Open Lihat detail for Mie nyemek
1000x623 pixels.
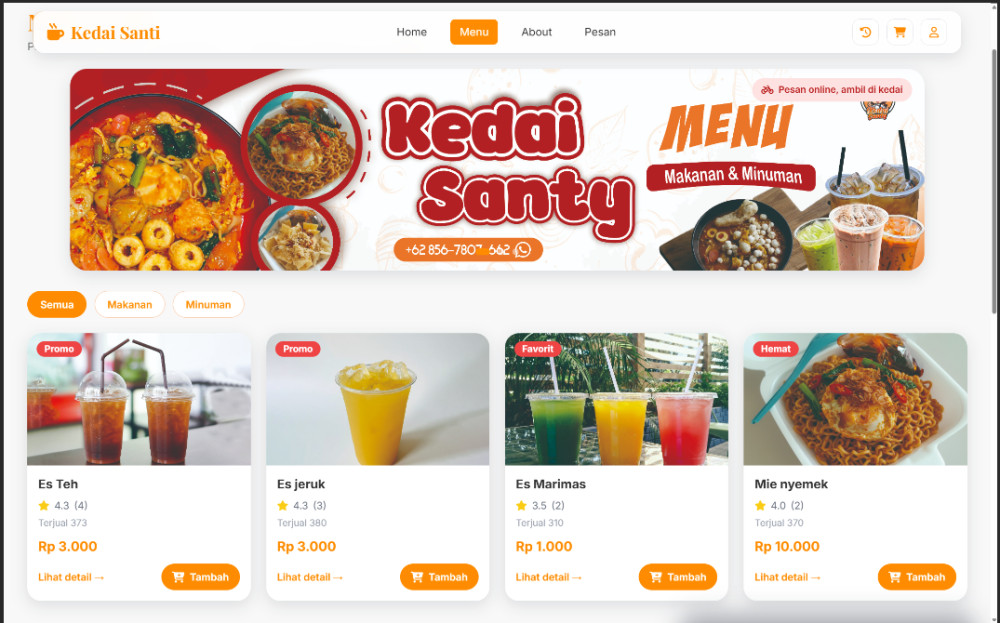[788, 577]
